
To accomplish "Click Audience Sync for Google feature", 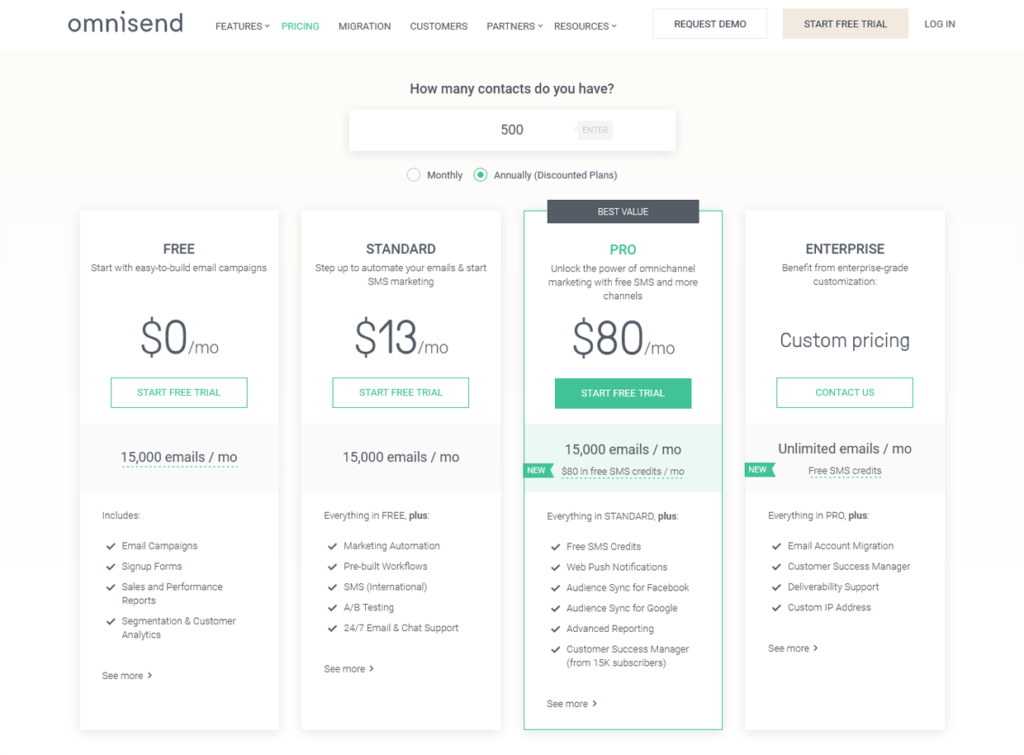I will (x=622, y=608).
